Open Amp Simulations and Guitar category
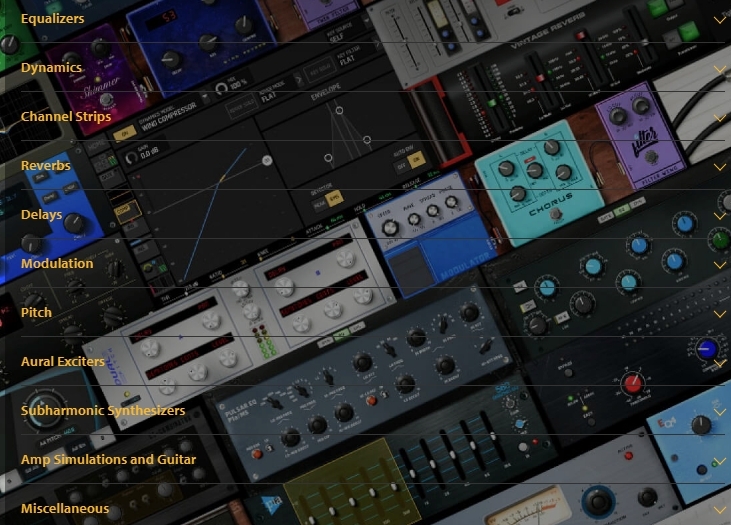731x525 pixels. pos(108,460)
